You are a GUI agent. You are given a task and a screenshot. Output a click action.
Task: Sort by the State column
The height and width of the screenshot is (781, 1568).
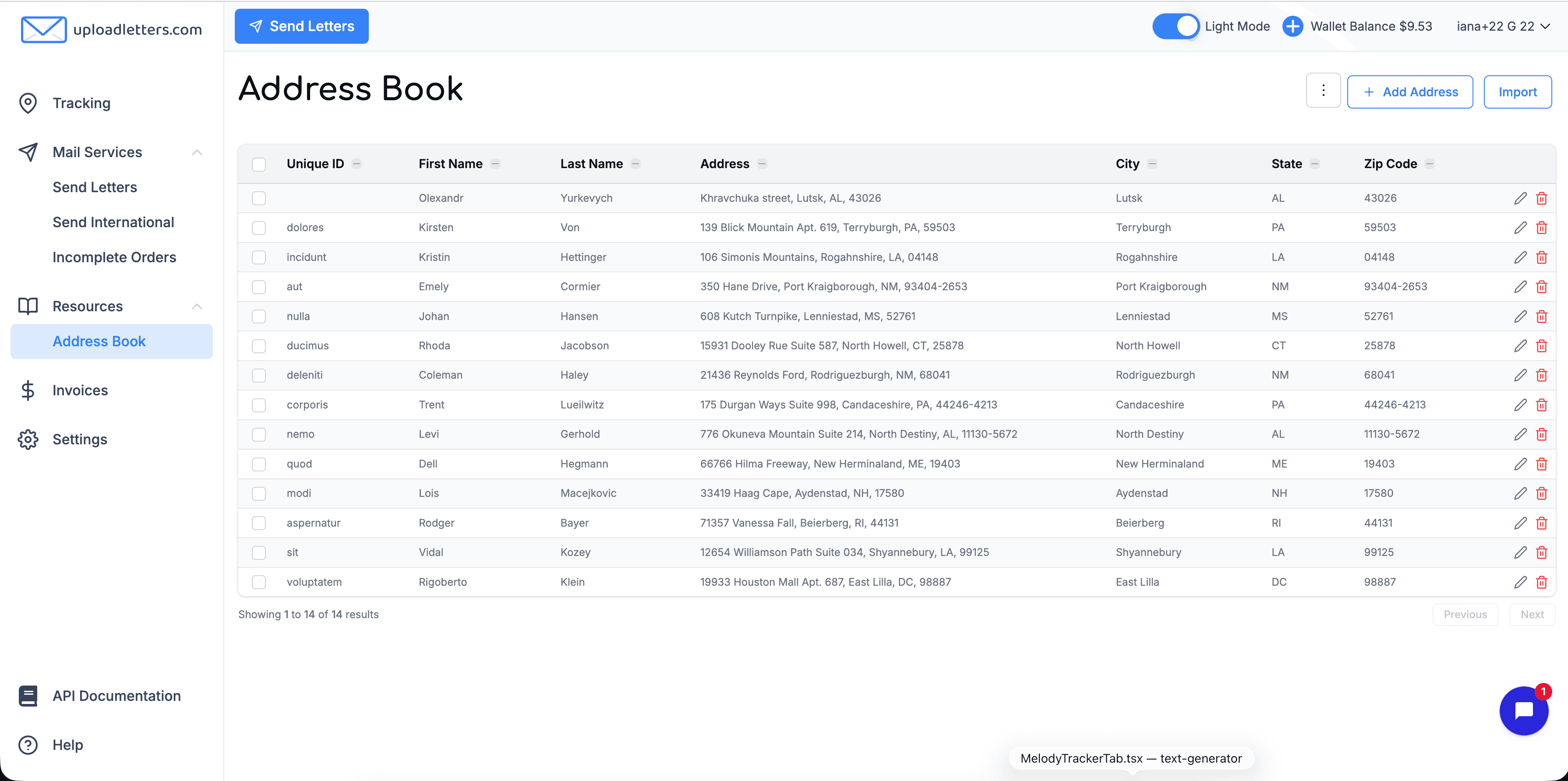[x=1315, y=164]
